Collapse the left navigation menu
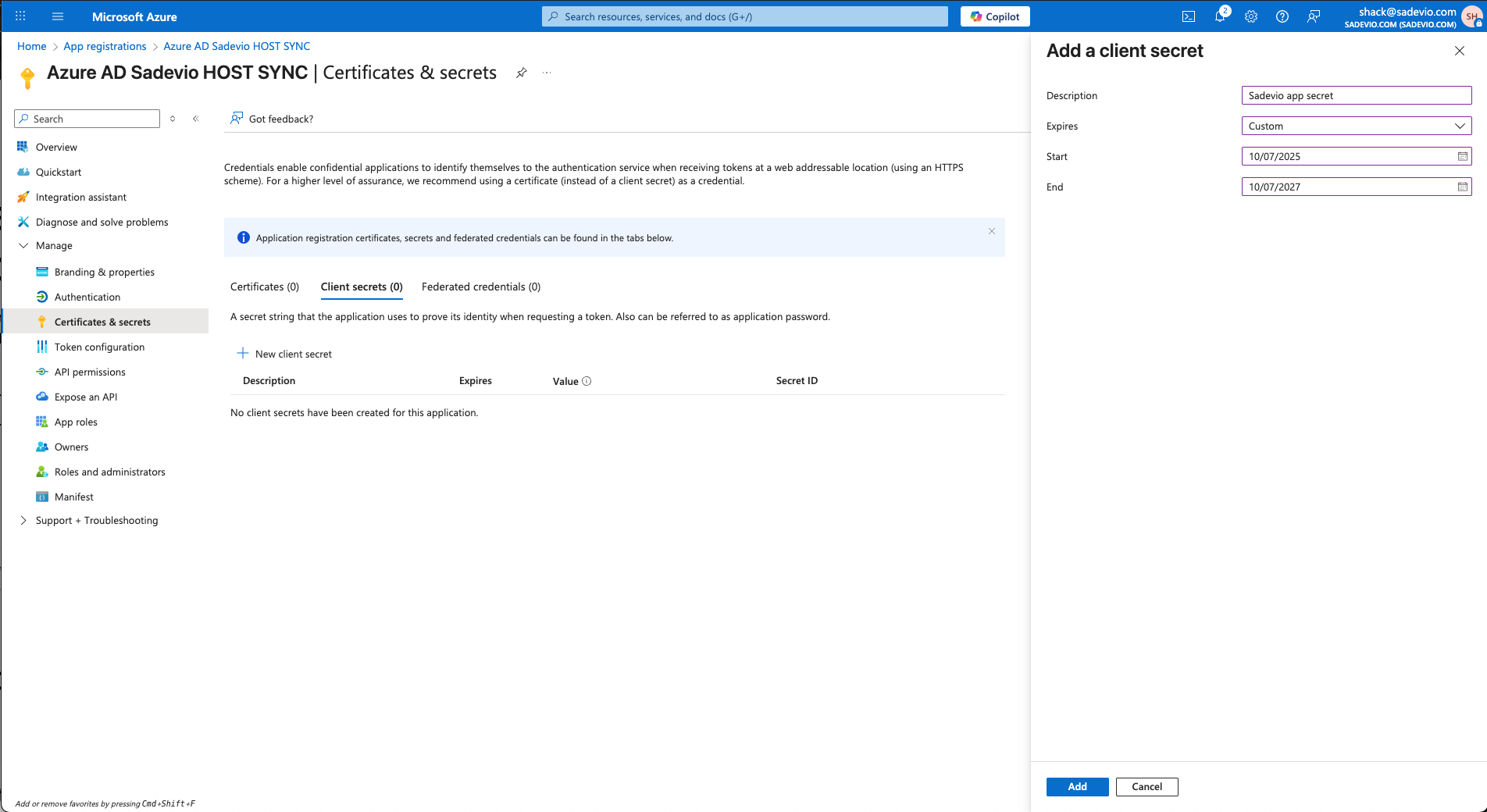Viewport: 1487px width, 812px height. coord(195,119)
